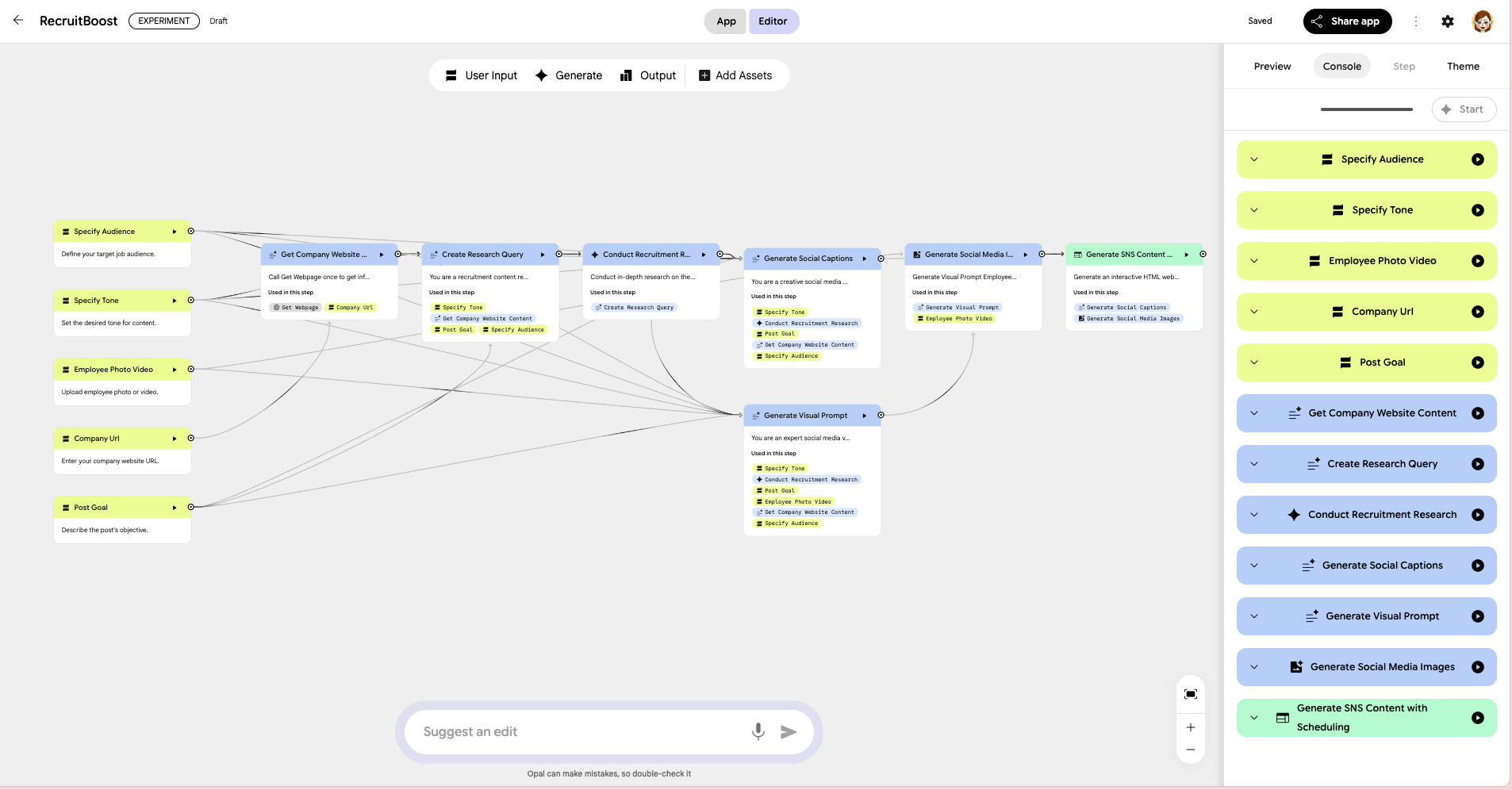1512x790 pixels.
Task: Open the Theme tab
Action: [1463, 67]
